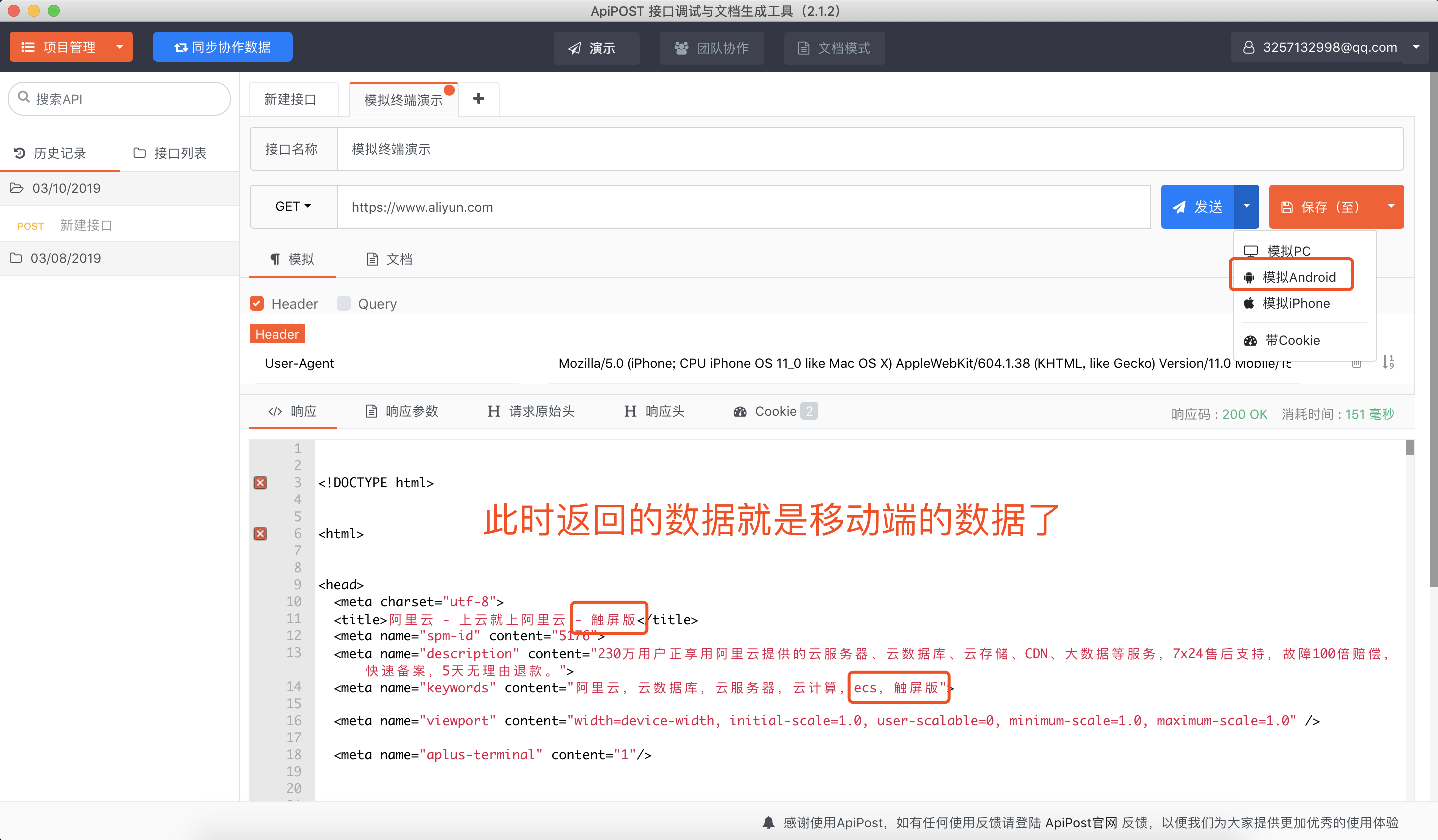Click the error marker on line 6
The height and width of the screenshot is (840, 1438).
(x=260, y=534)
